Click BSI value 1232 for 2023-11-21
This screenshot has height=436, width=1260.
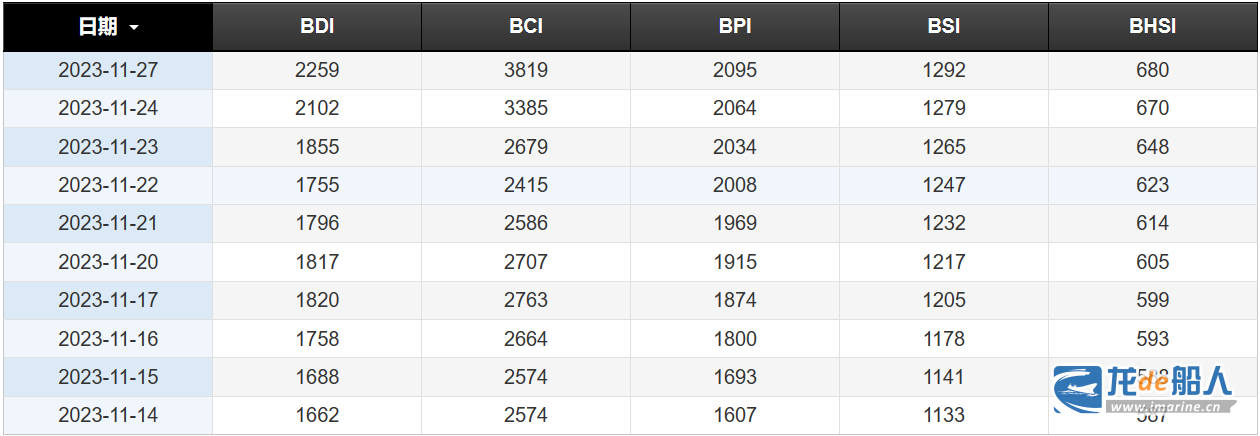point(944,223)
